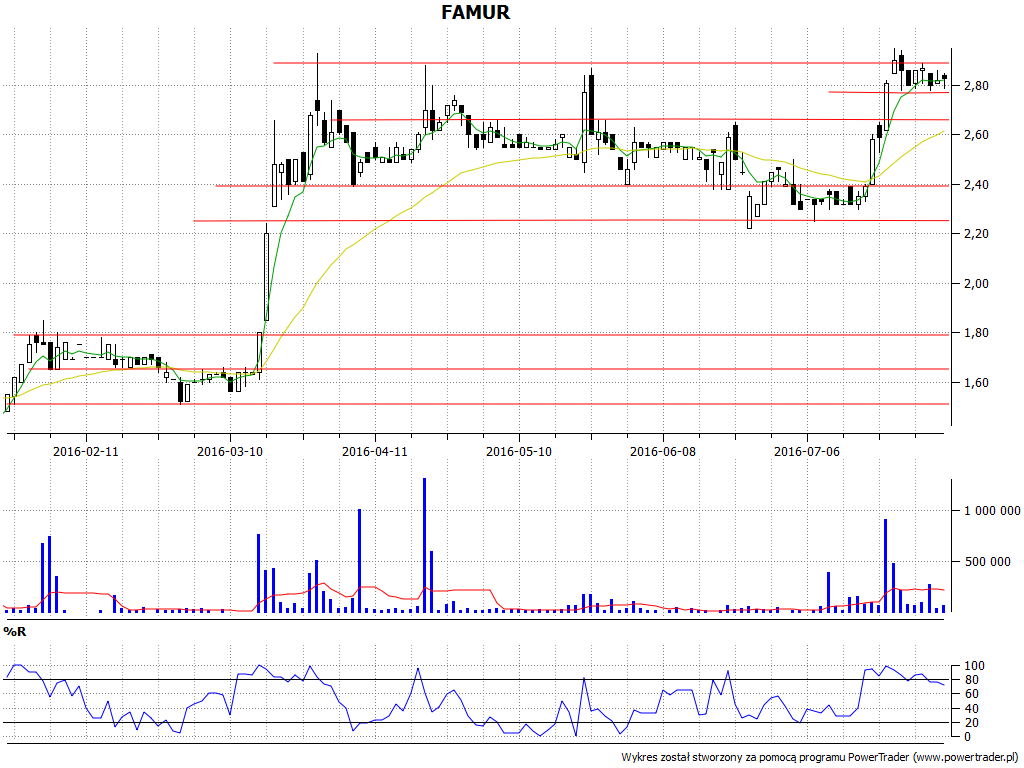Click the 2,60 price axis label

click(976, 135)
